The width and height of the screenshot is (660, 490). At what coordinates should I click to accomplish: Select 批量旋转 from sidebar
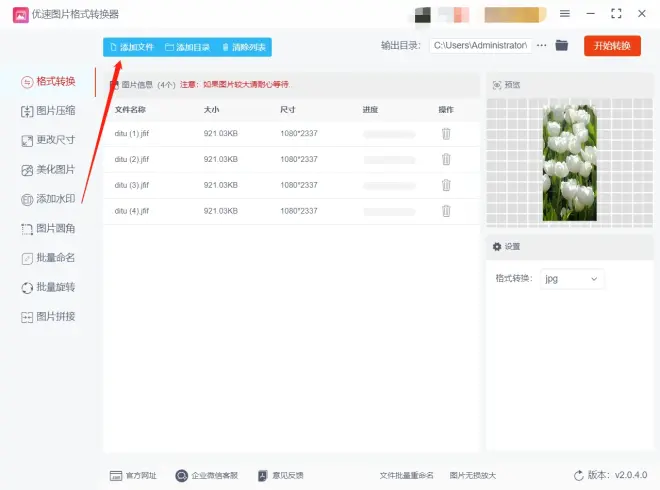click(49, 288)
